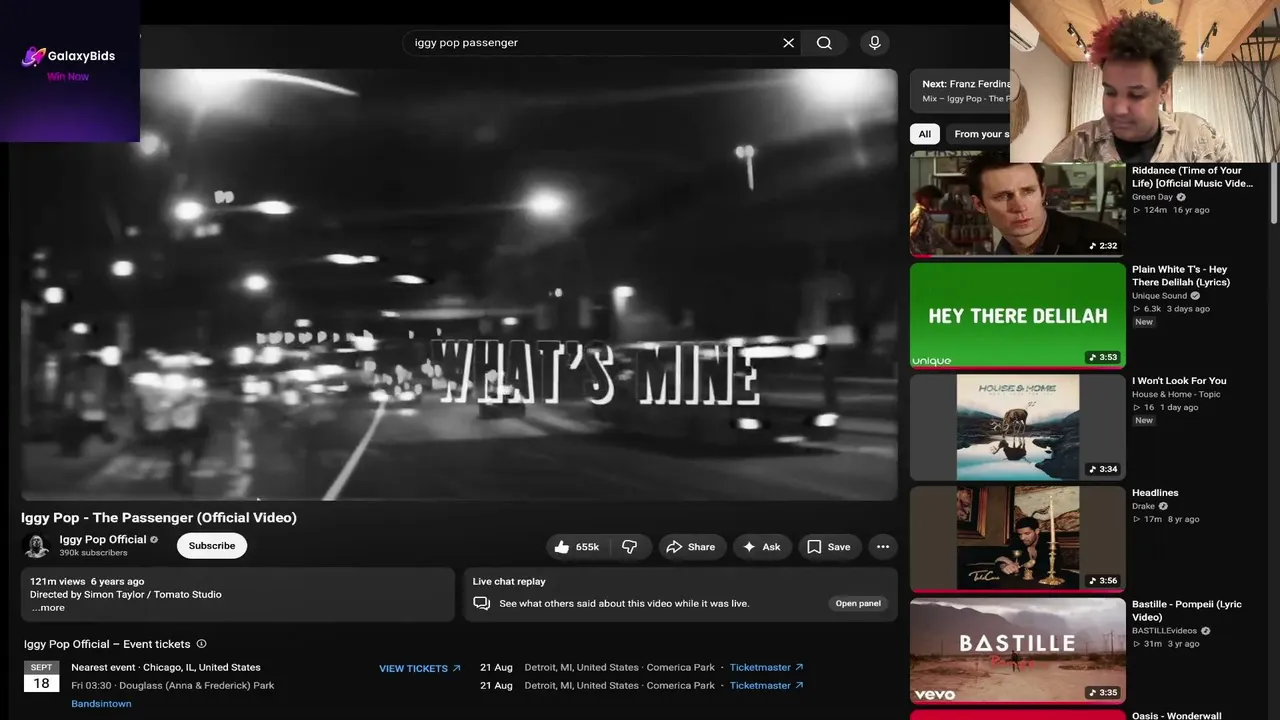The image size is (1280, 720).
Task: Click '121m views 6 years ago' in the description
Action: 87,581
